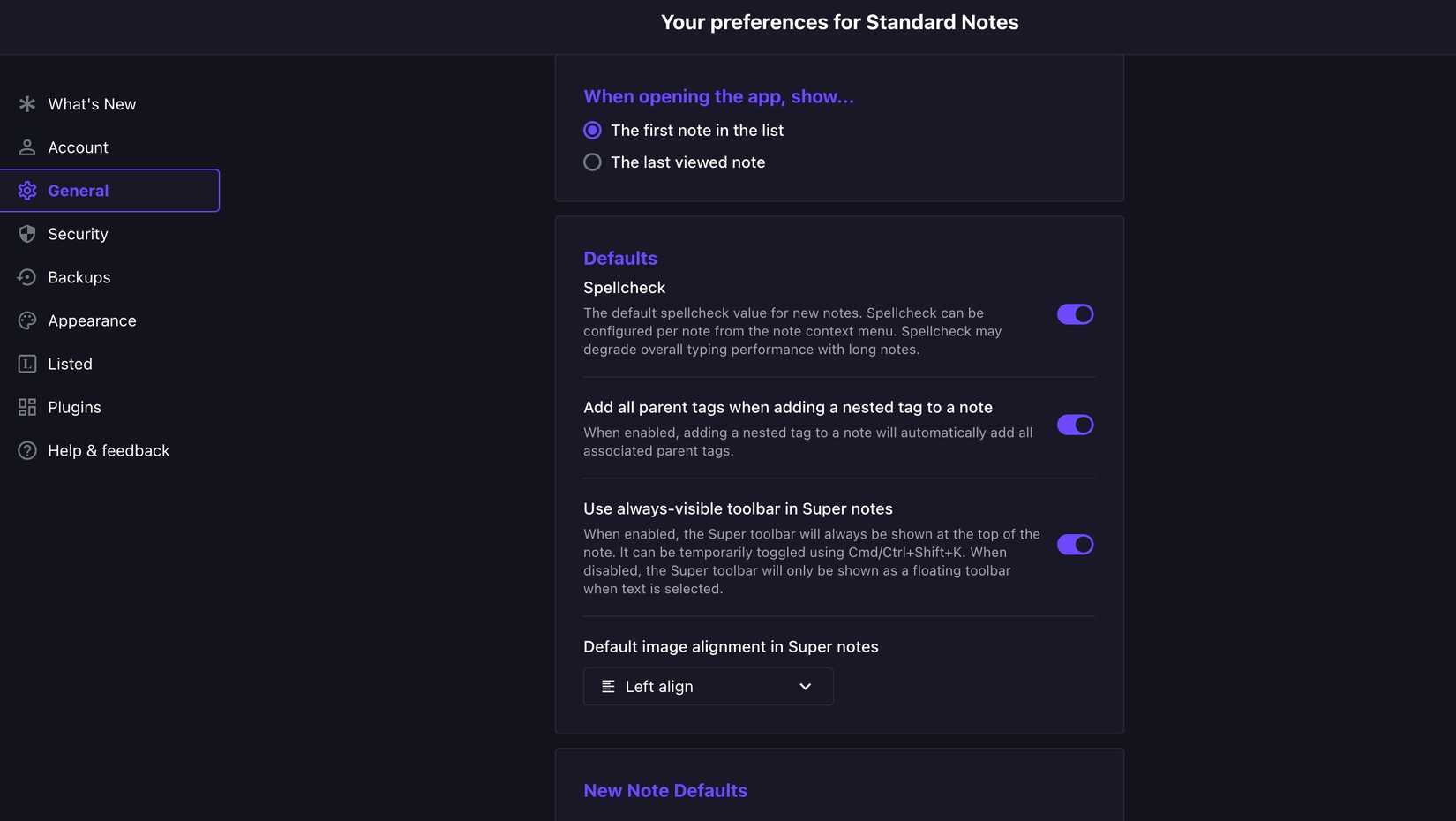This screenshot has height=821, width=1456.
Task: Open the Left align image alignment dropdown
Action: click(707, 687)
